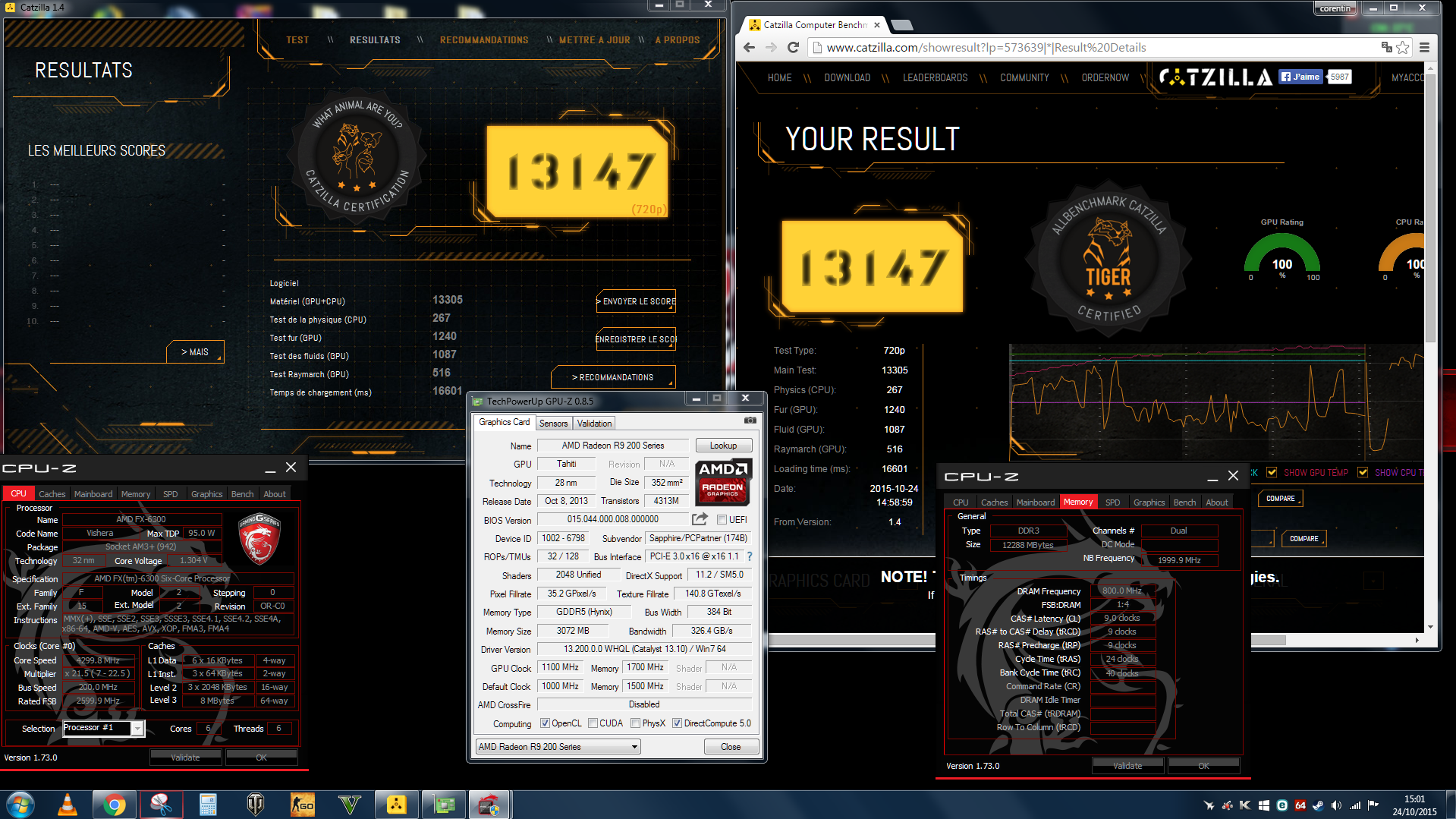Toggle the OpenCL computing checkbox
1456x819 pixels.
[x=545, y=723]
